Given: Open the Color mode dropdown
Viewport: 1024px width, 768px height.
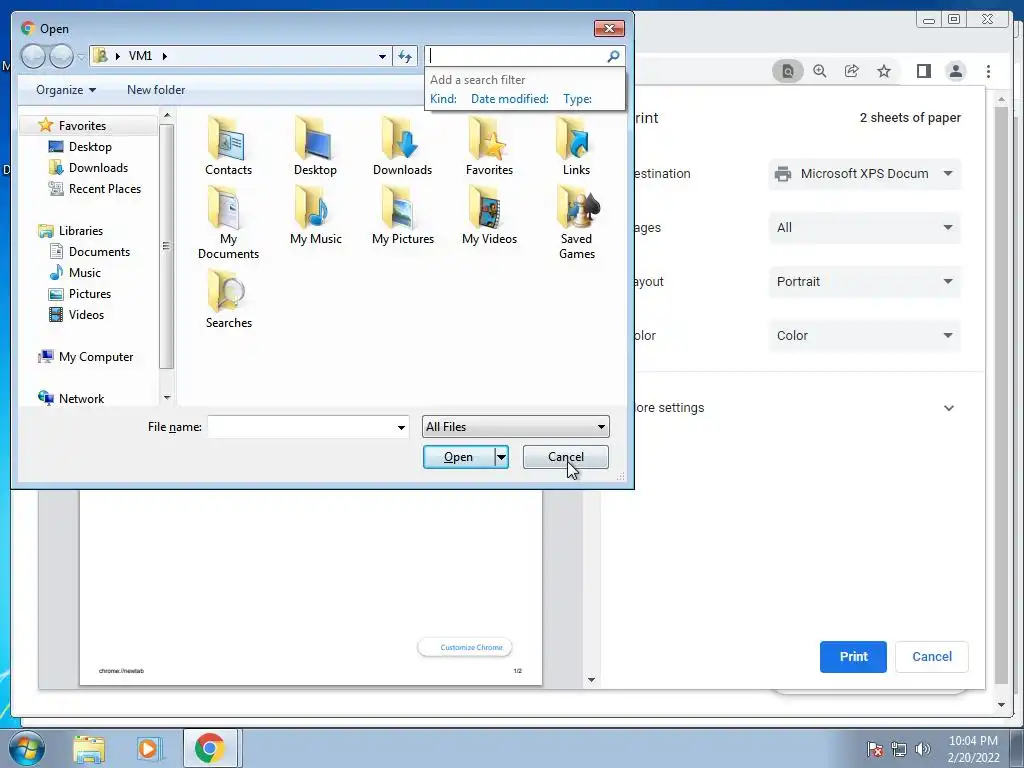Looking at the screenshot, I should [865, 336].
